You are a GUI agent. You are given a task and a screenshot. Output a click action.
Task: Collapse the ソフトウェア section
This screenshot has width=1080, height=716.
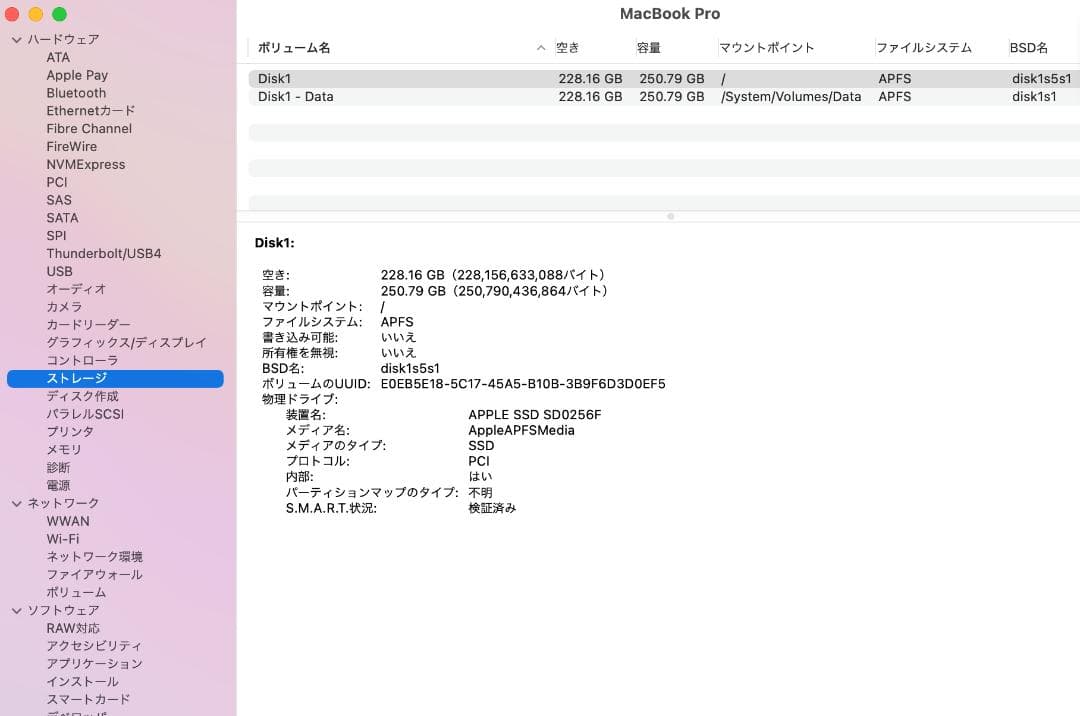pos(16,610)
